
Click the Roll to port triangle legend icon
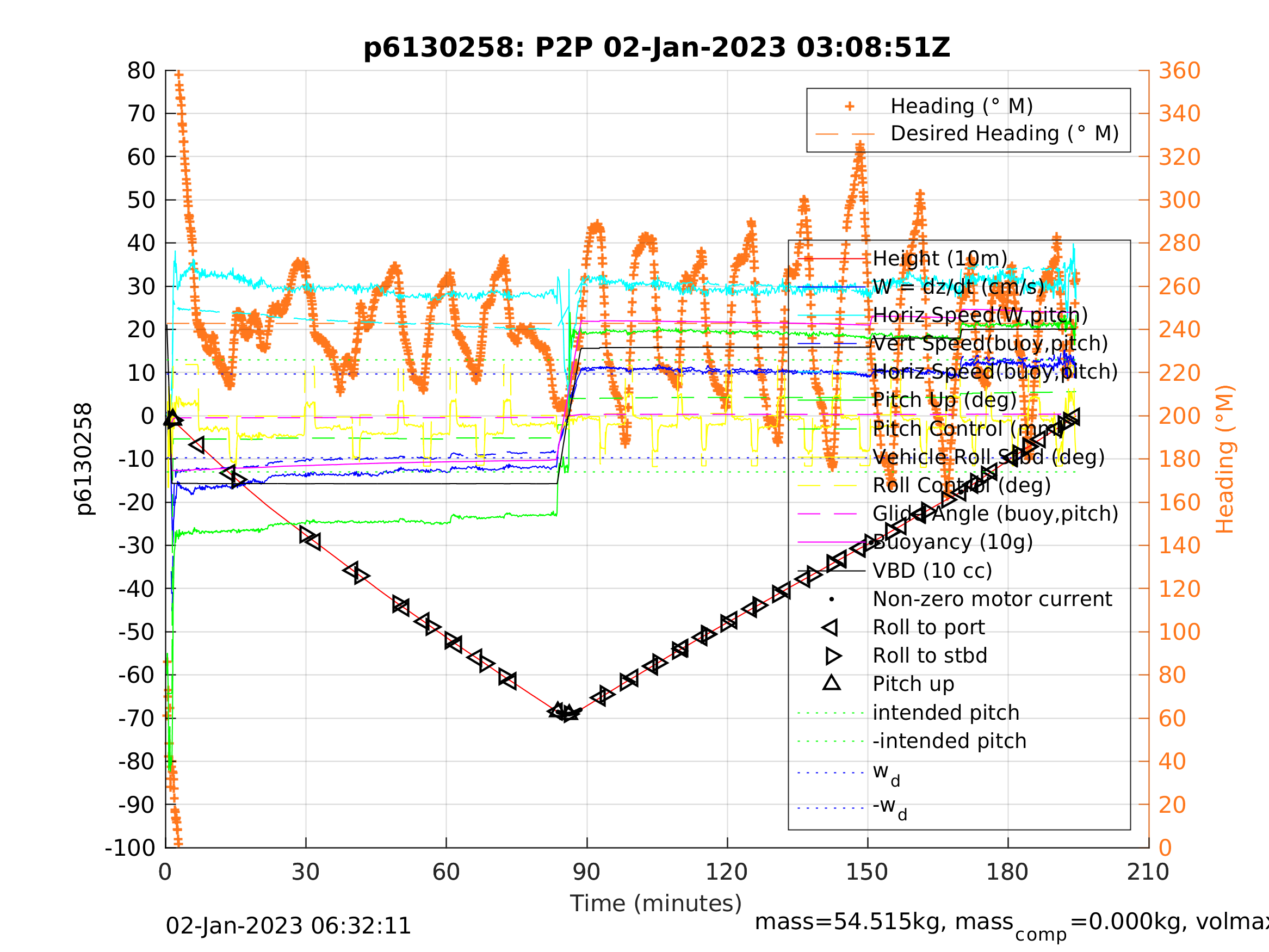click(x=831, y=628)
